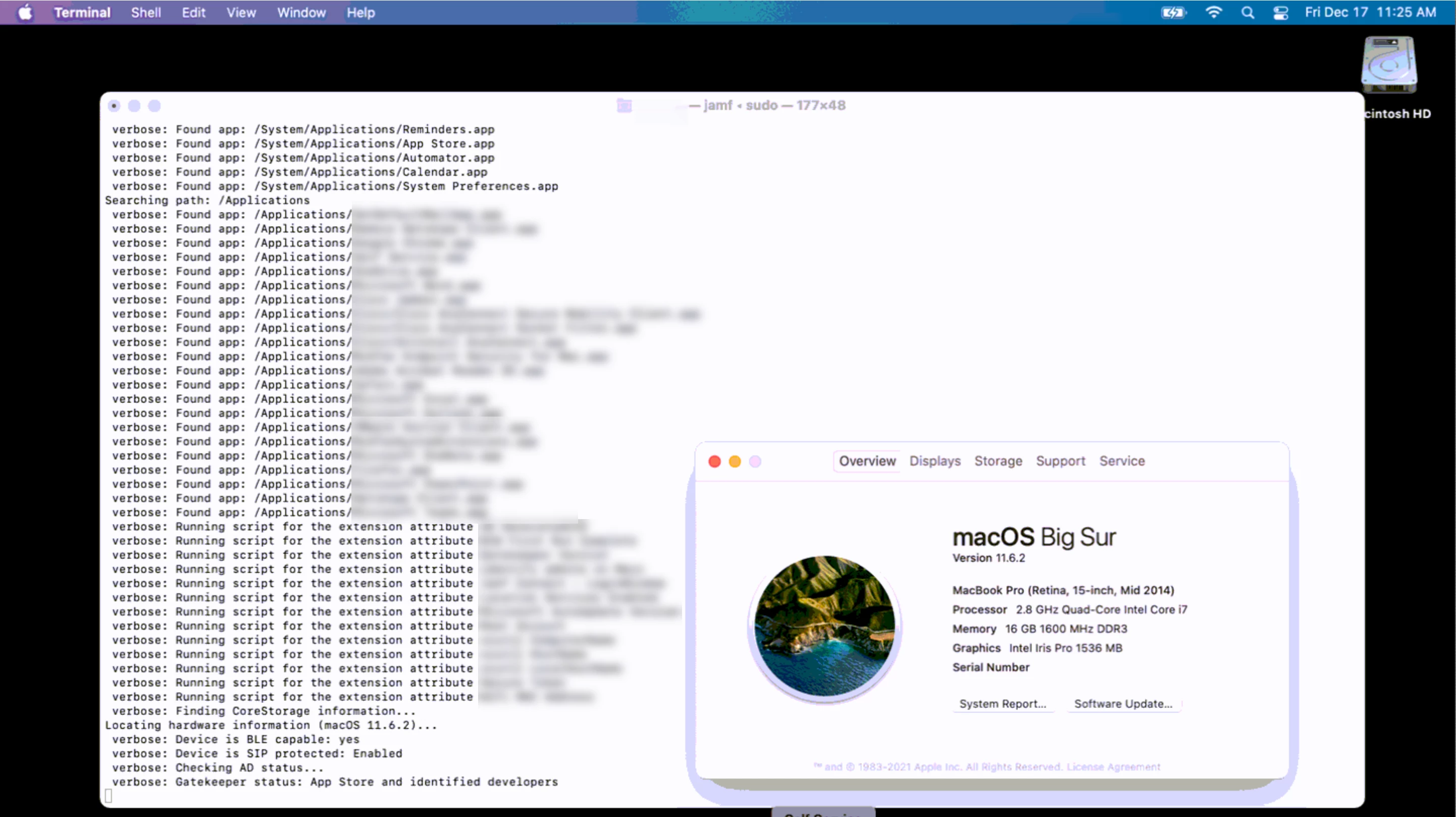
Task: Open the Help menu
Action: [x=360, y=13]
